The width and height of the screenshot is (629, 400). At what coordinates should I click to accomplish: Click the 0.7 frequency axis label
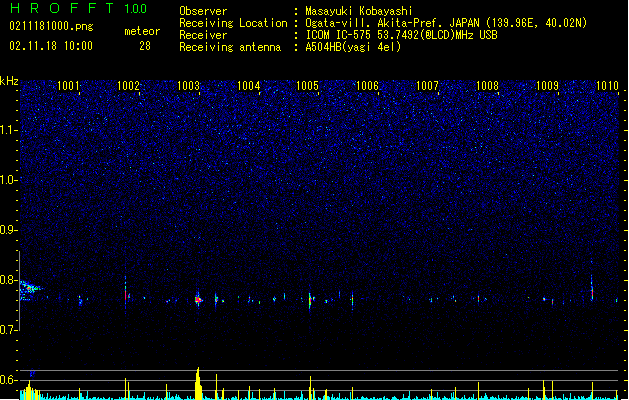[9, 330]
